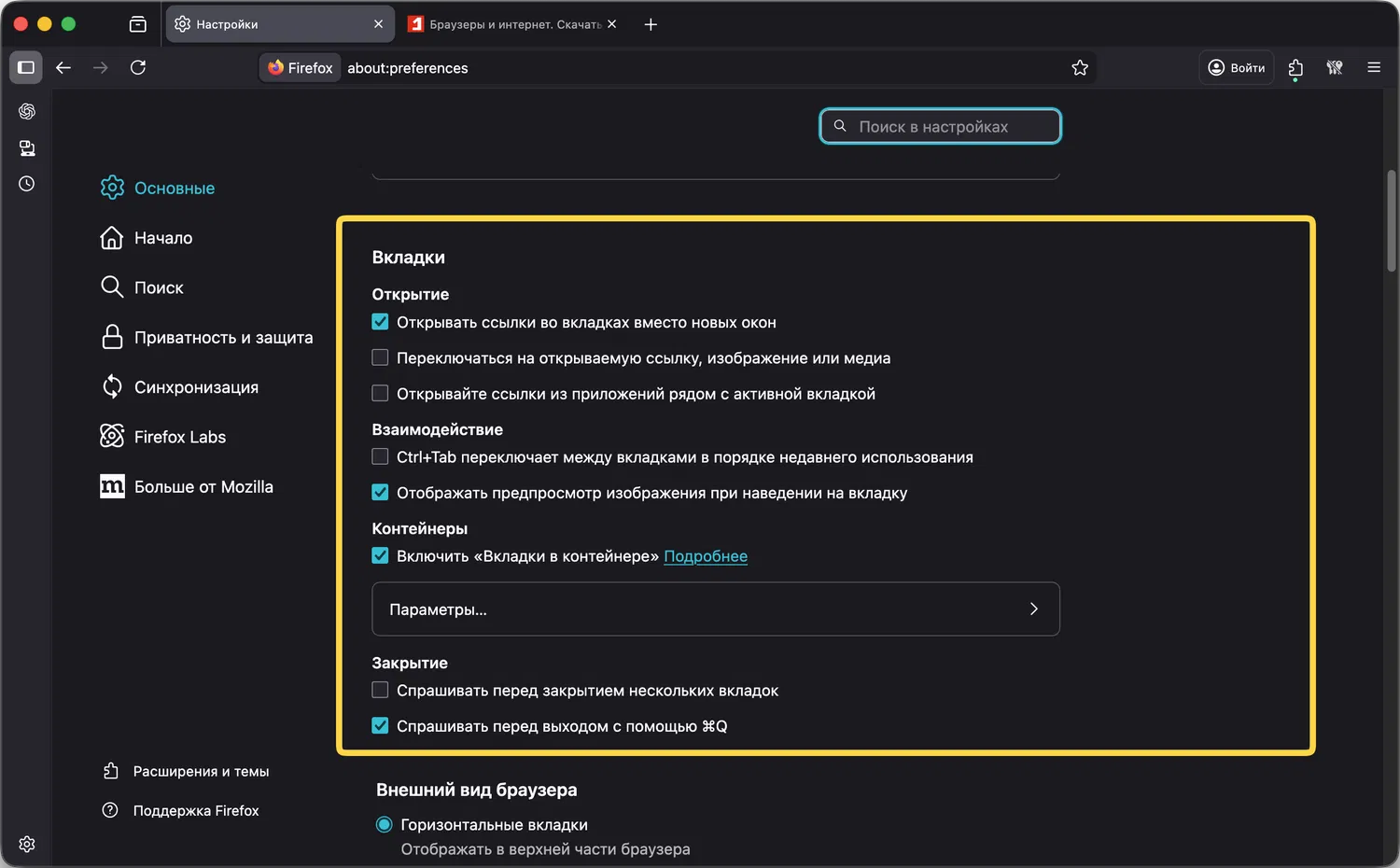Bookmark this page with the star icon
1400x868 pixels.
[x=1080, y=67]
